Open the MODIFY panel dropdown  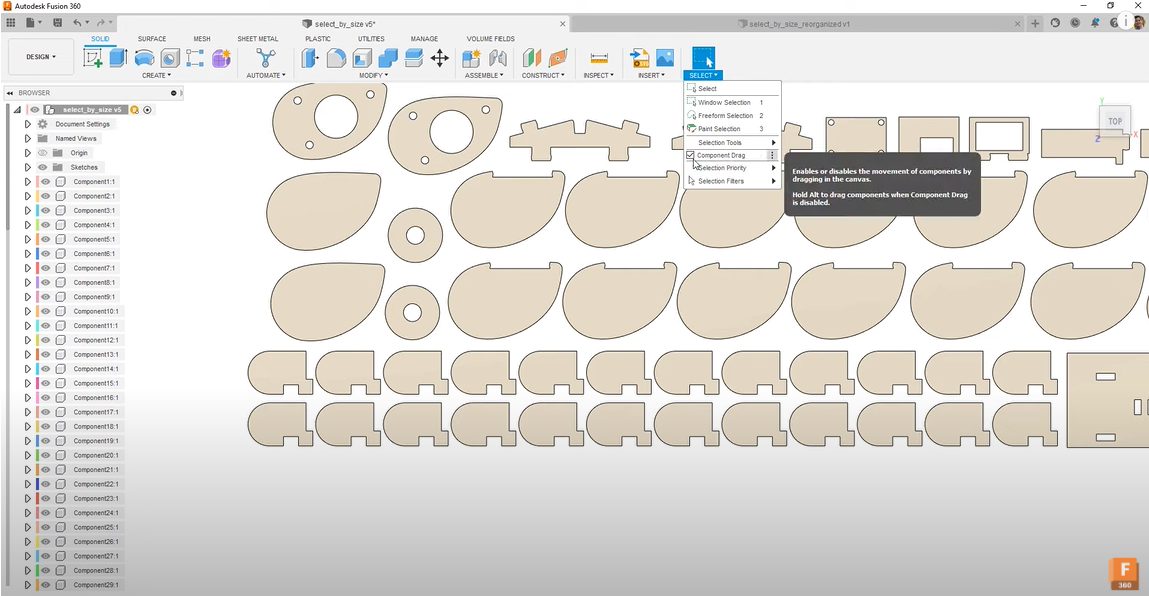pos(372,75)
